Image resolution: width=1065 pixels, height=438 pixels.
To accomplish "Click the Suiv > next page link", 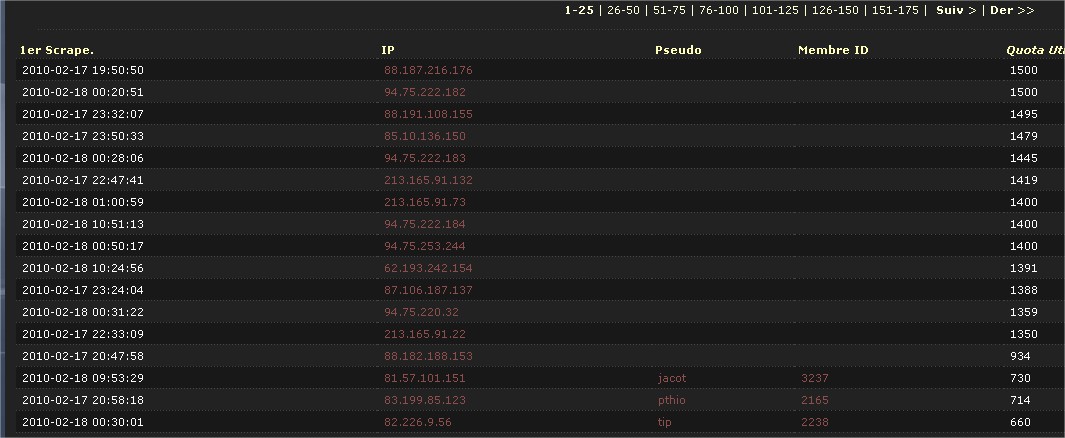I will (956, 10).
